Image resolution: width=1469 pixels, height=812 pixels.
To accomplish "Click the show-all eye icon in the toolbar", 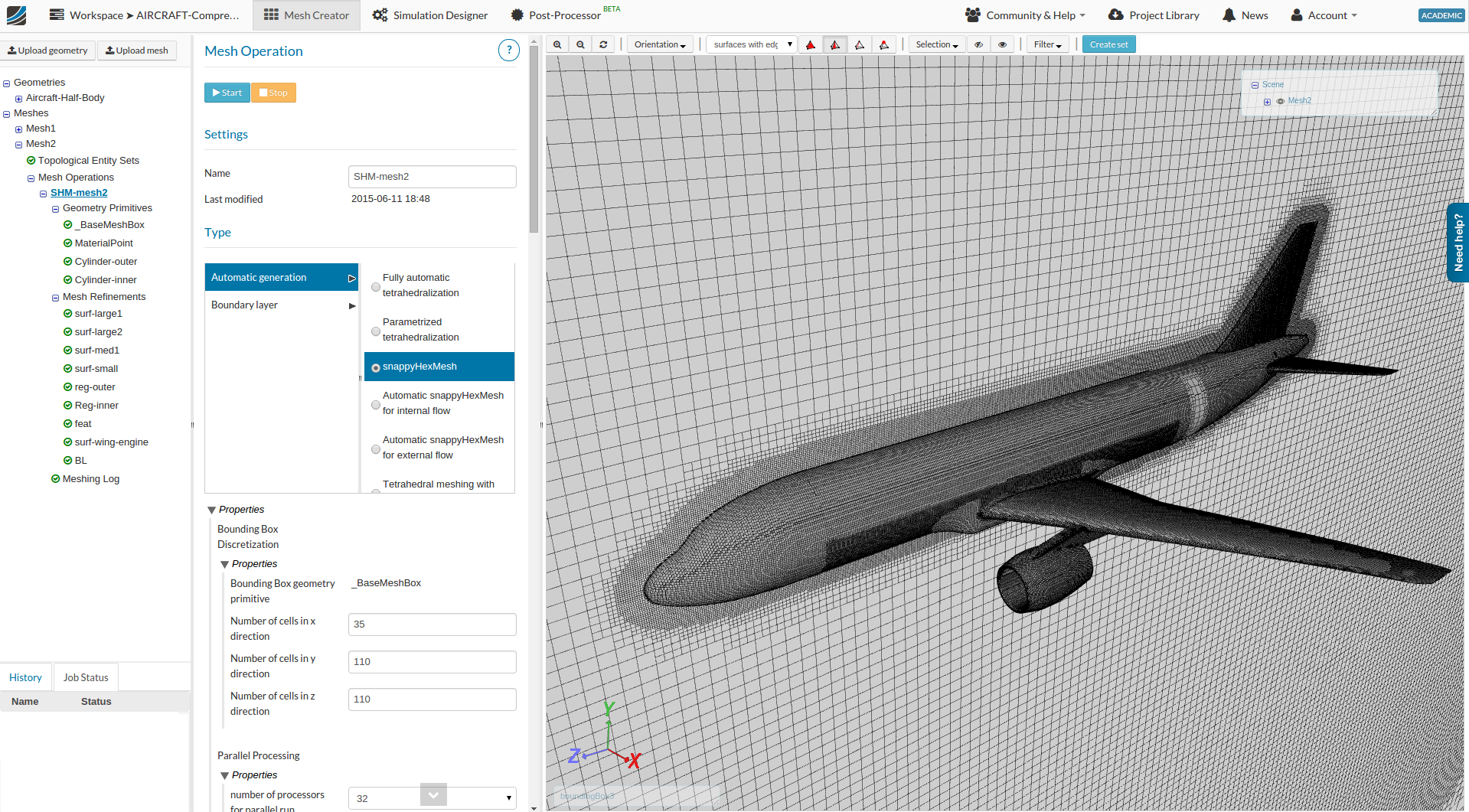I will pos(1002,44).
